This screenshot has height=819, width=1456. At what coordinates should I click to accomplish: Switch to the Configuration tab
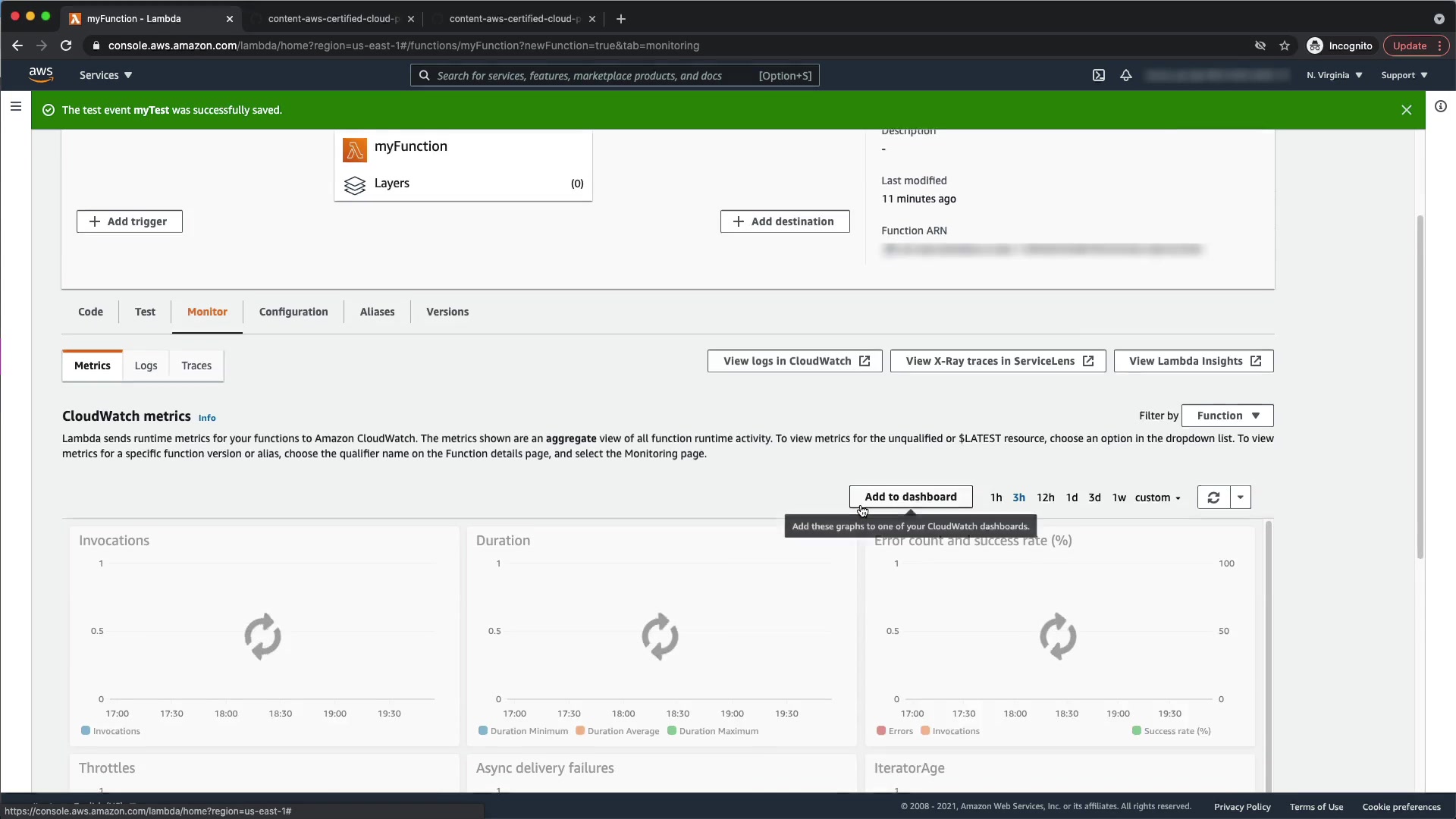293,312
